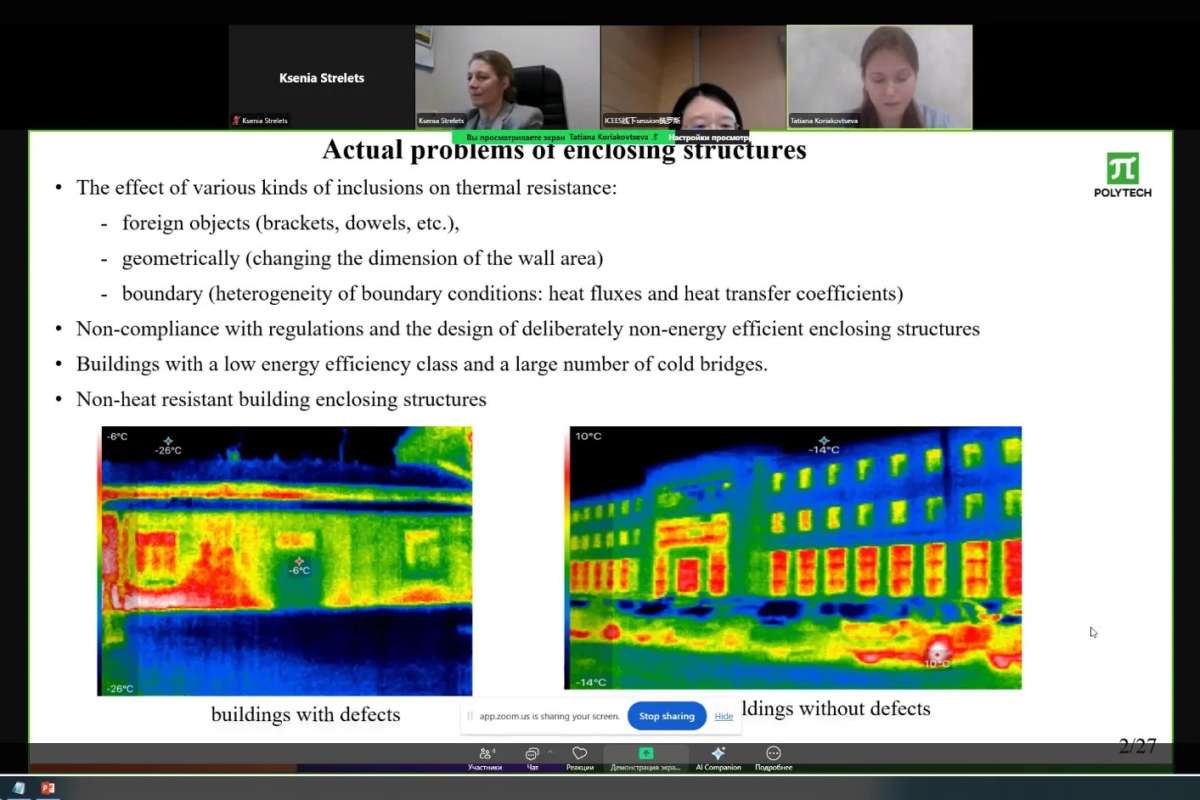Click the green Демонстрация экрана share icon
This screenshot has width=1200, height=800.
click(645, 755)
